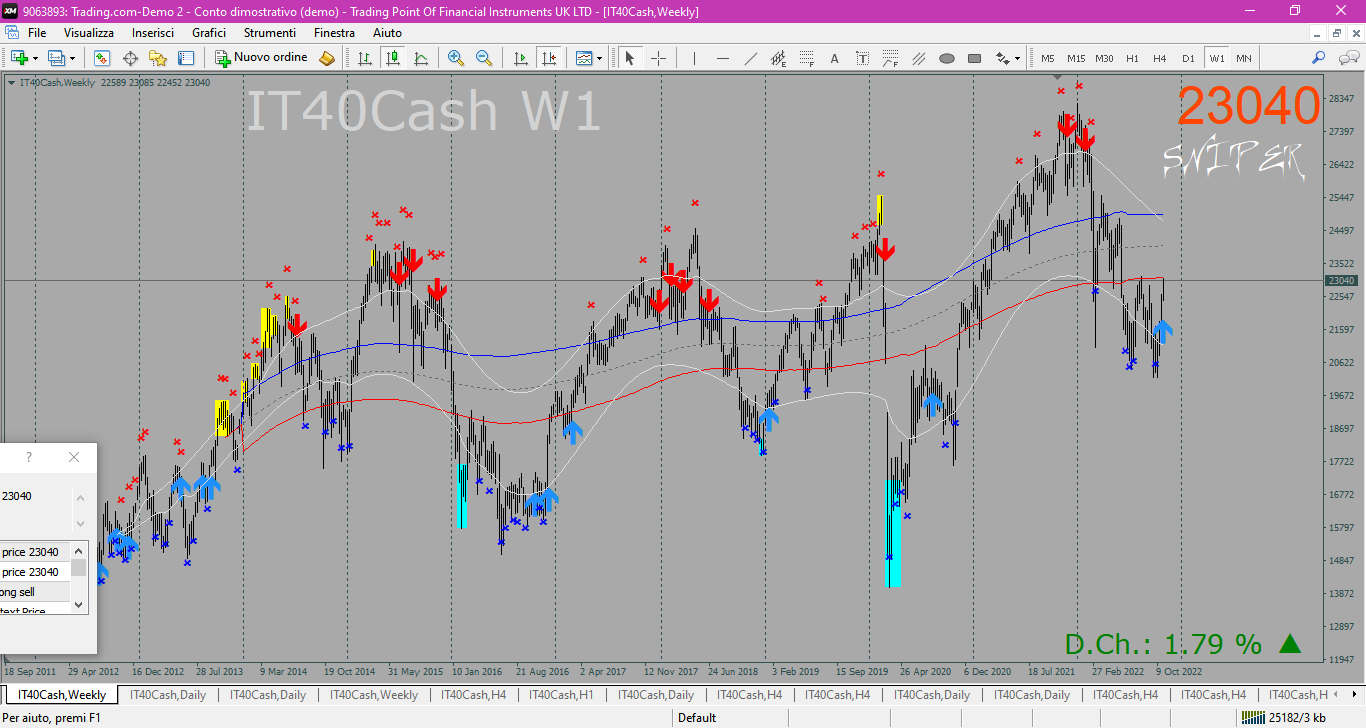
Task: Close the small popup dialog
Action: (x=74, y=457)
